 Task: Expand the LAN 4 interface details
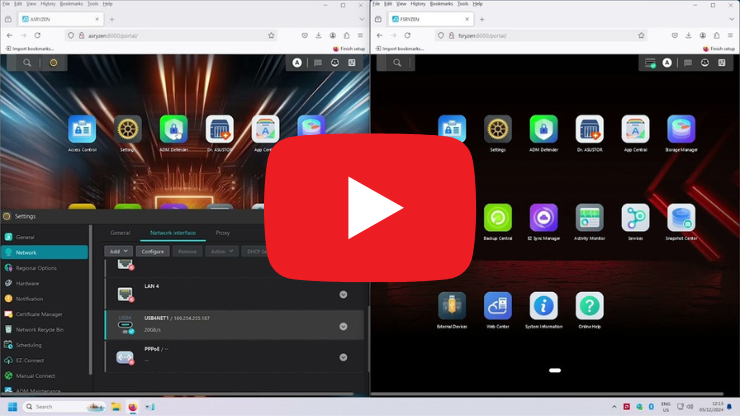[343, 295]
